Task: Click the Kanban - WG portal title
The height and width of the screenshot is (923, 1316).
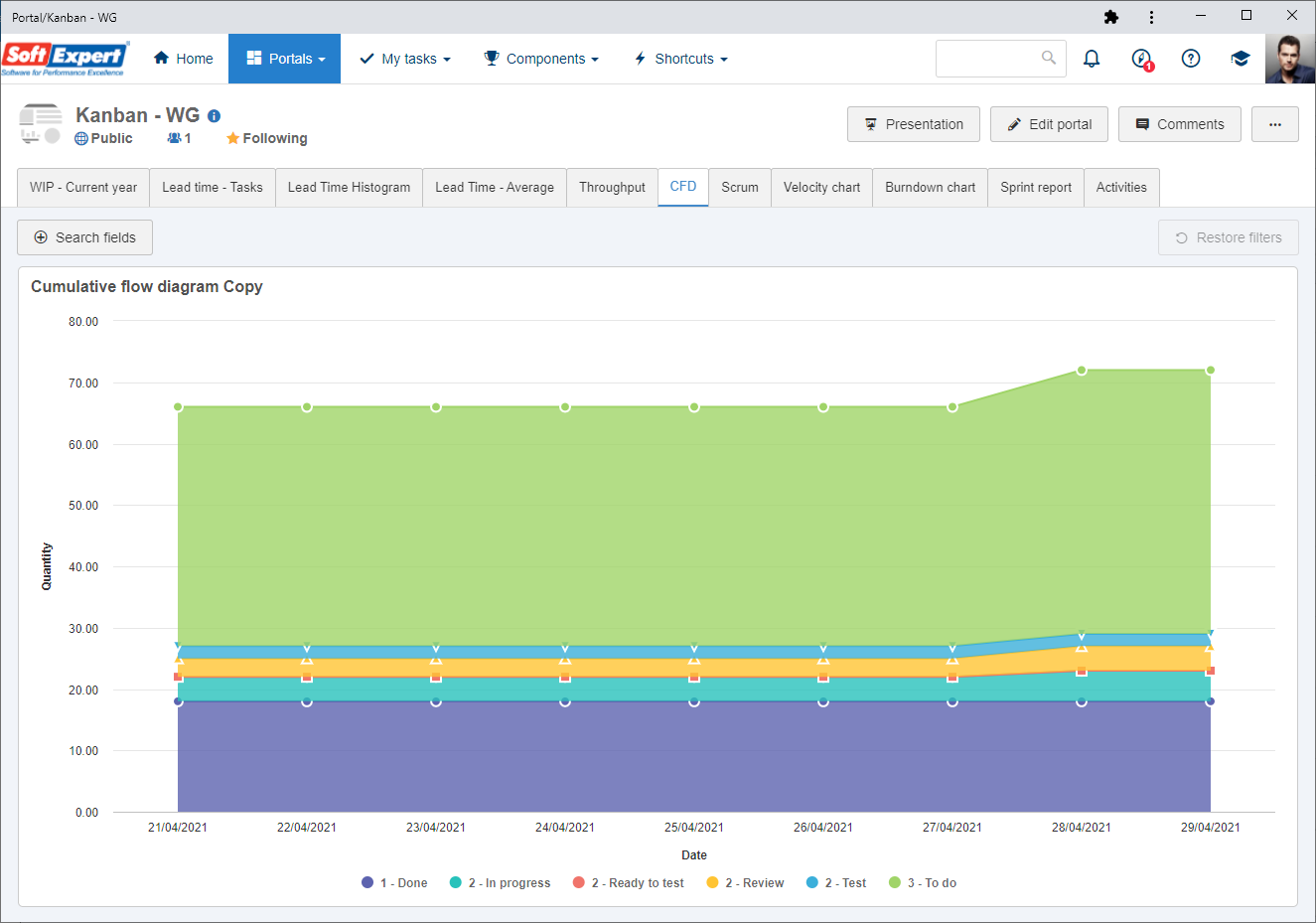Action: click(x=138, y=115)
